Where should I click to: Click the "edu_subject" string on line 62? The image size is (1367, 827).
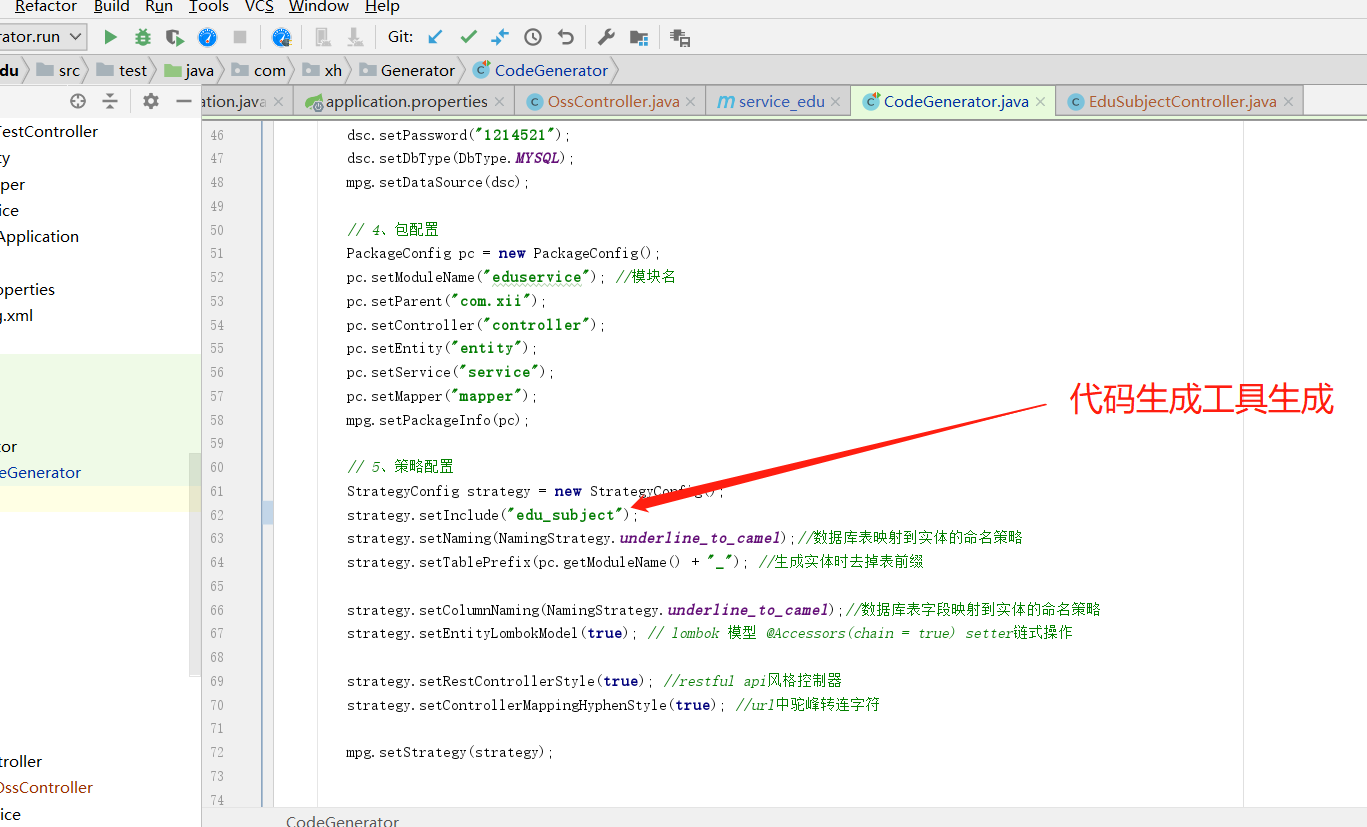click(565, 515)
